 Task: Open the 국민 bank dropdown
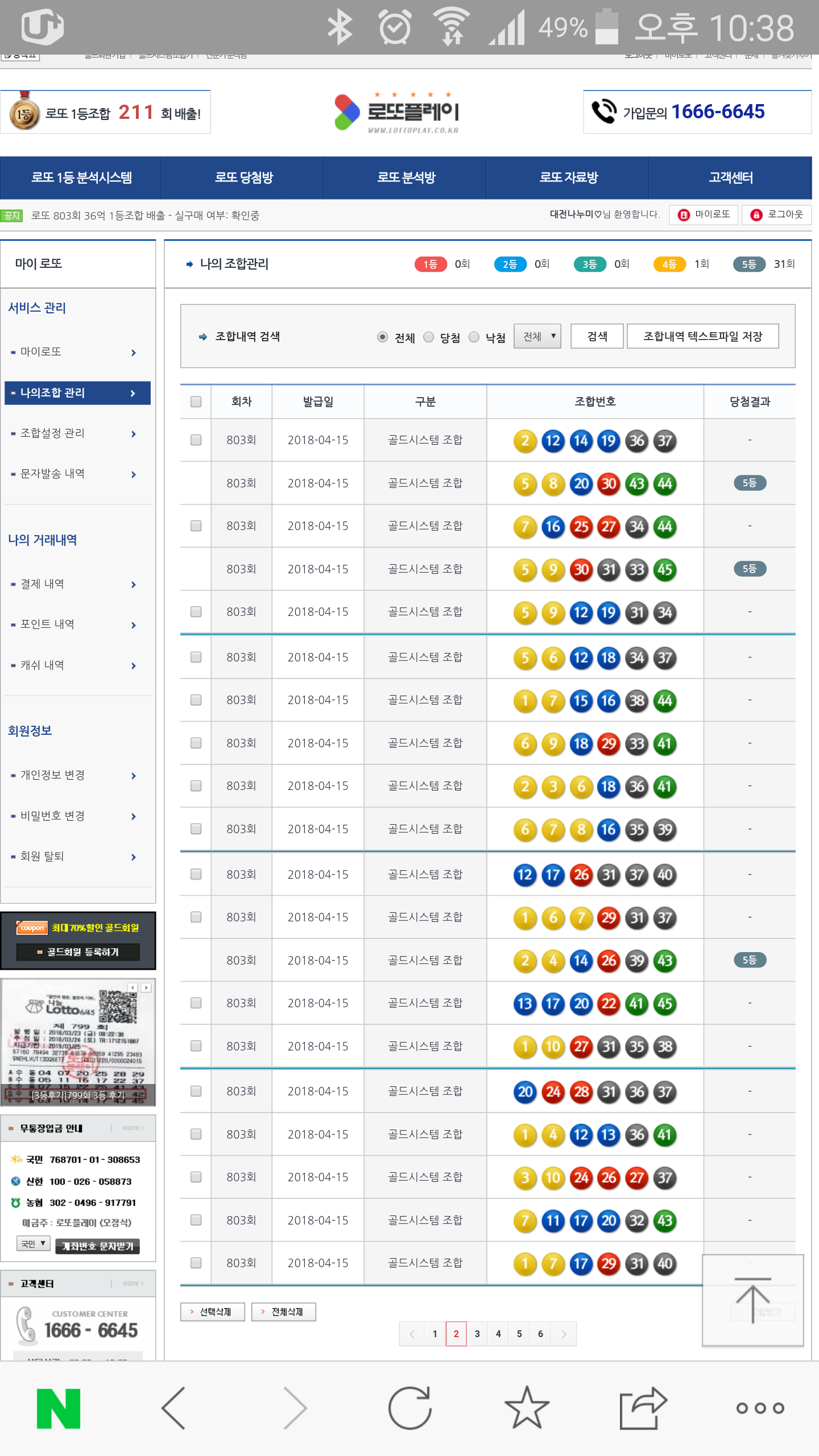pyautogui.click(x=34, y=1244)
